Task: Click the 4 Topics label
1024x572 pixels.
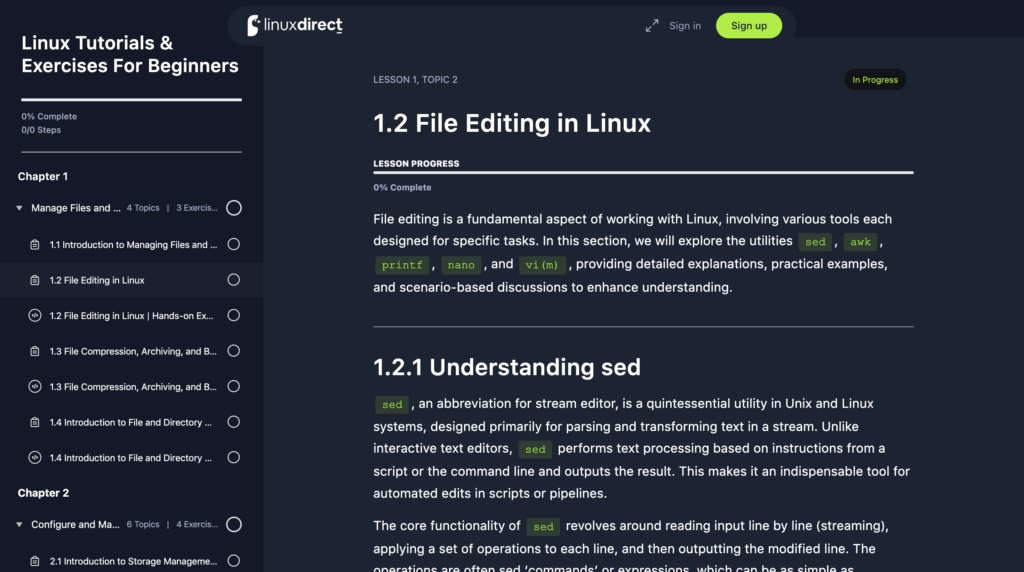Action: (143, 208)
